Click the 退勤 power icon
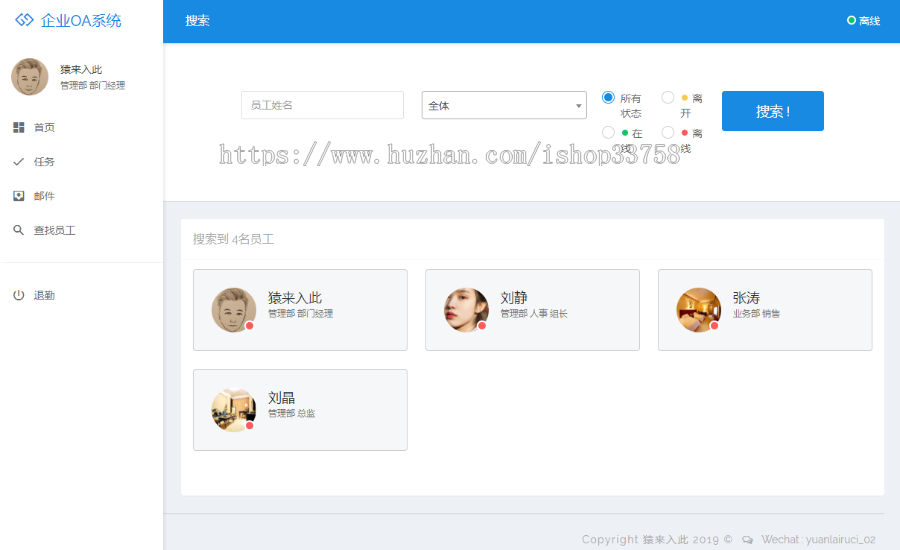The width and height of the screenshot is (900, 550). [x=18, y=295]
